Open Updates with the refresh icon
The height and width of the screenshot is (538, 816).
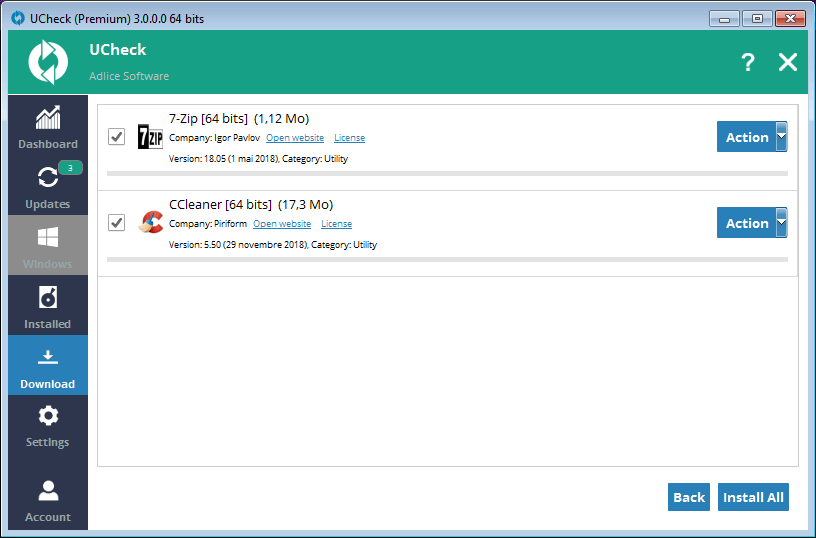coord(47,177)
